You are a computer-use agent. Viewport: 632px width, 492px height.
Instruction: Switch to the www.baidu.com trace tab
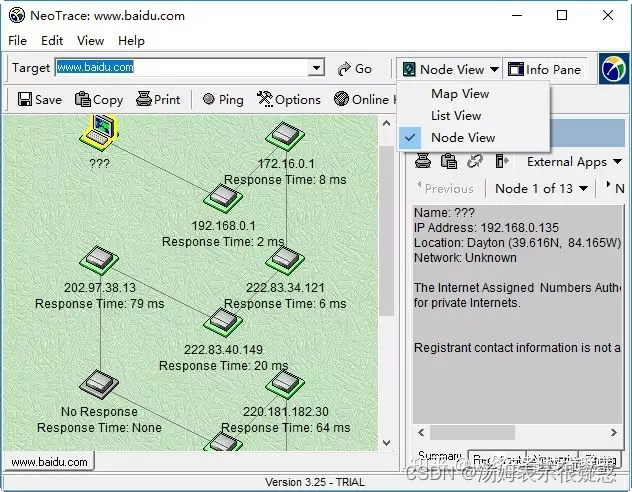pyautogui.click(x=49, y=461)
